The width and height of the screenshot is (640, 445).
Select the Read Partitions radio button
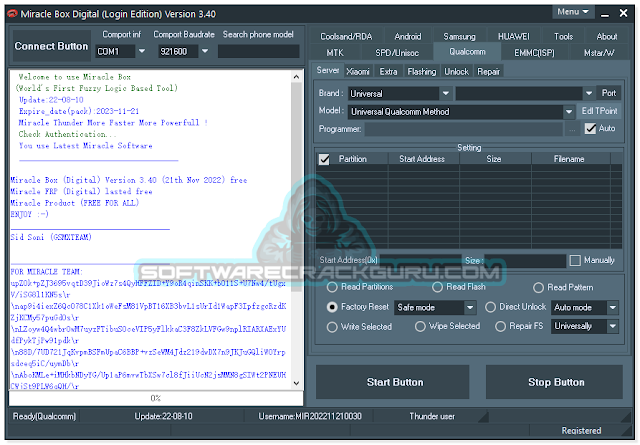332,287
